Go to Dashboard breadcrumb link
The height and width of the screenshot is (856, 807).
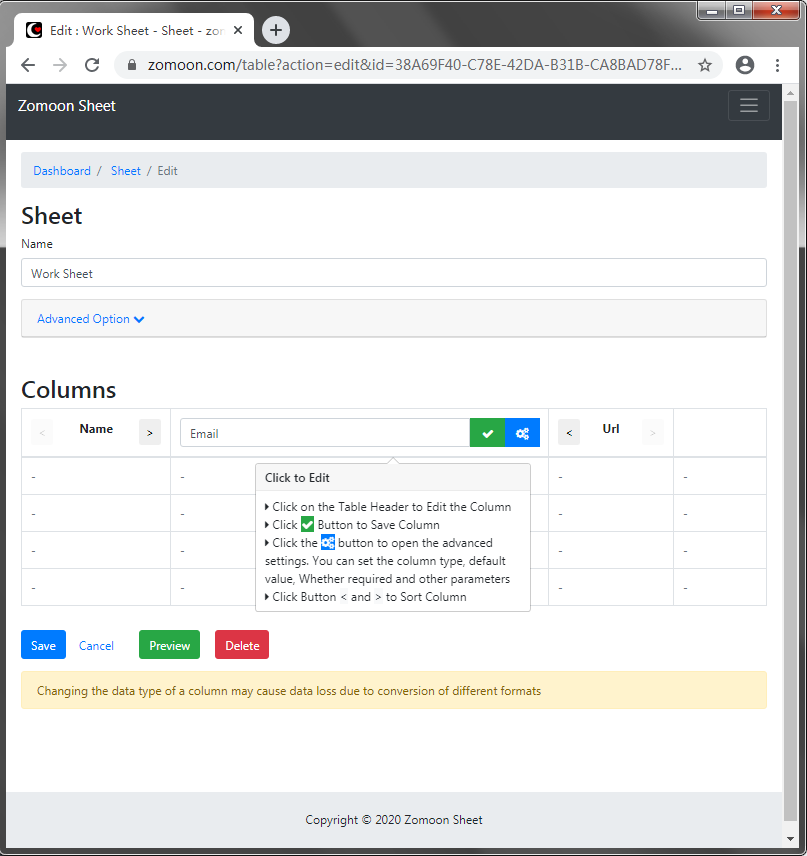click(62, 171)
